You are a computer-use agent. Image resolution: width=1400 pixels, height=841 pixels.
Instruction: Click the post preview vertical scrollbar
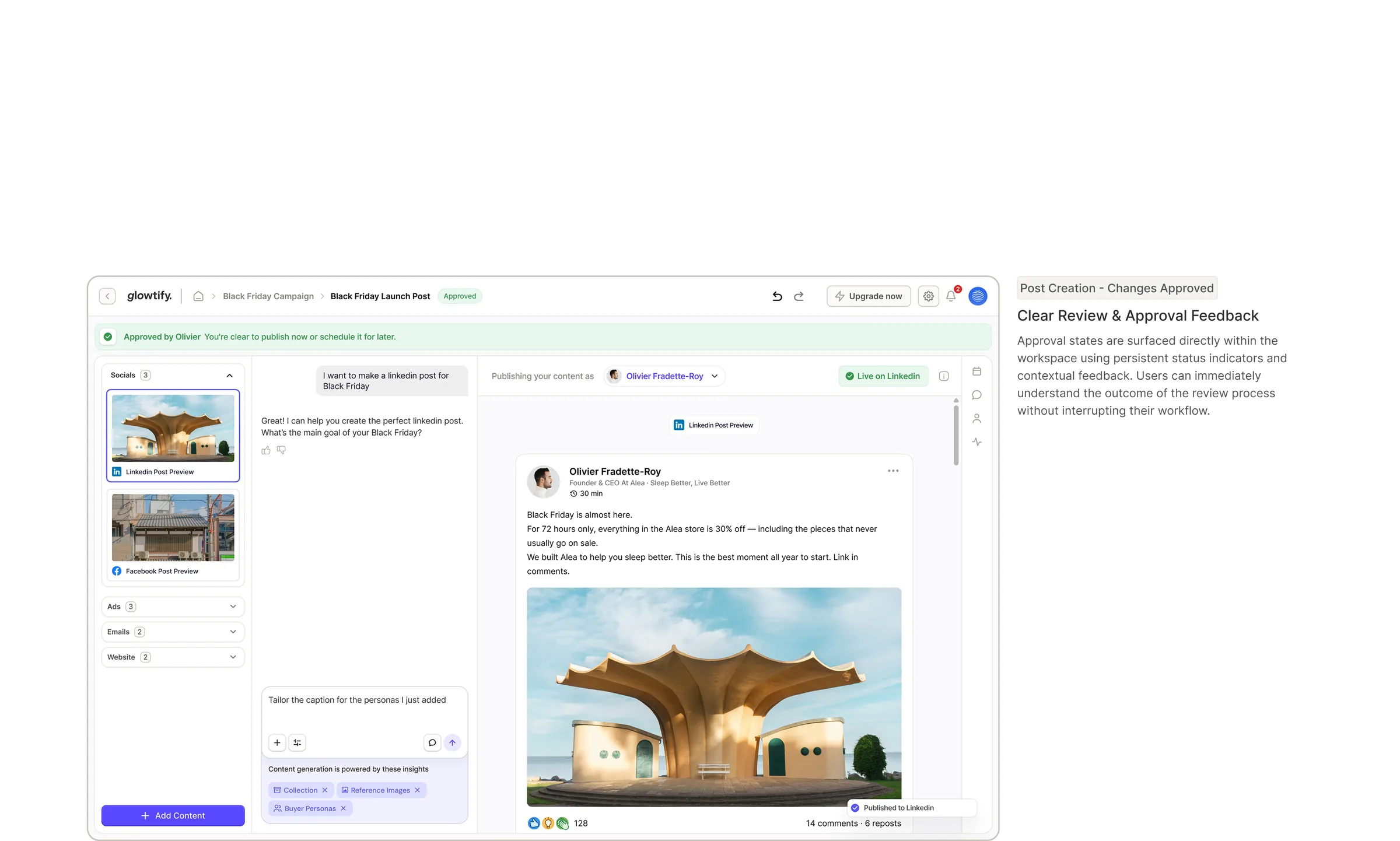click(956, 436)
